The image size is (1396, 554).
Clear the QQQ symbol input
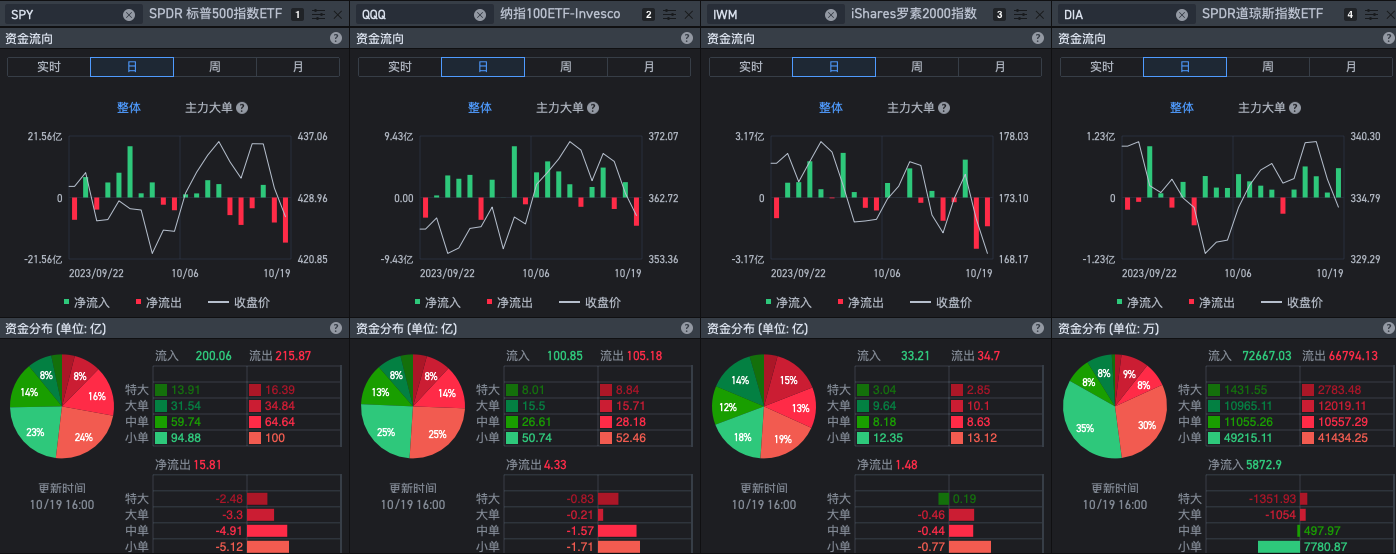click(480, 14)
